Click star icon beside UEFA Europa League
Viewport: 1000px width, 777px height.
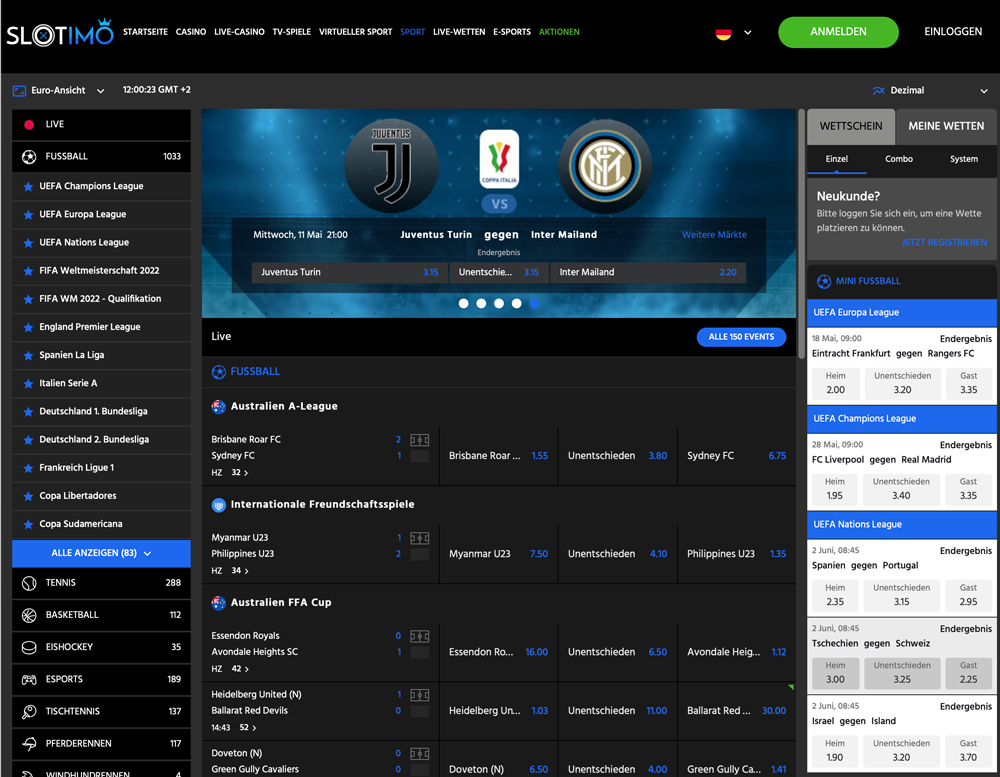click(28, 215)
